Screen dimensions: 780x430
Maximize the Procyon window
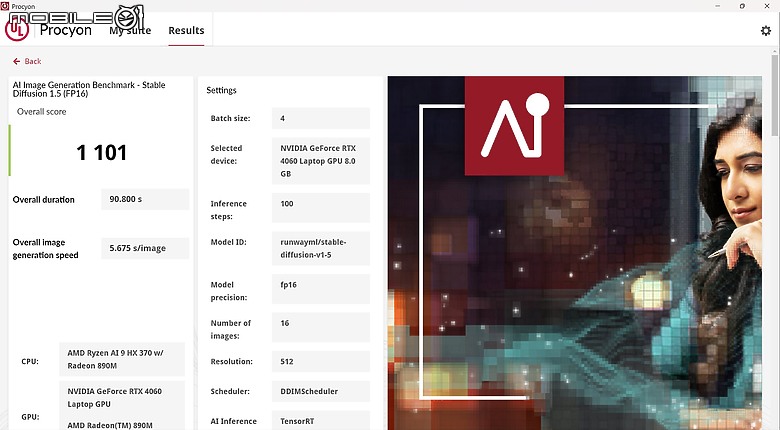(742, 6)
